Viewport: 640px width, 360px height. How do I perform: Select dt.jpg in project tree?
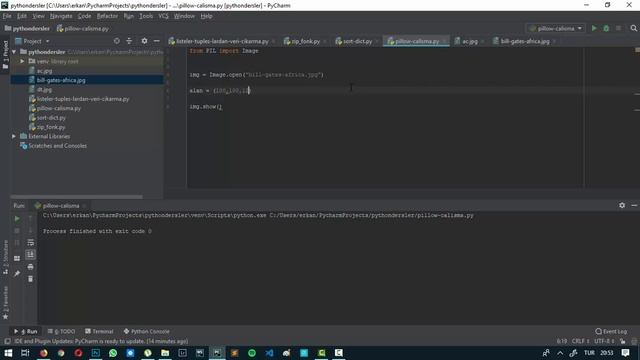point(44,89)
